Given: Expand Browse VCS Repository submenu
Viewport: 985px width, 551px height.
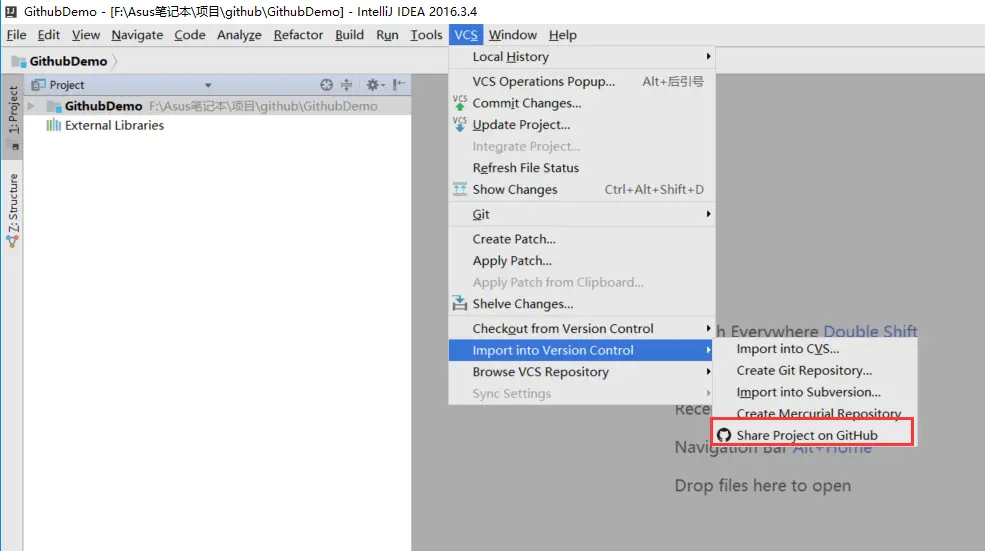Looking at the screenshot, I should [x=708, y=372].
